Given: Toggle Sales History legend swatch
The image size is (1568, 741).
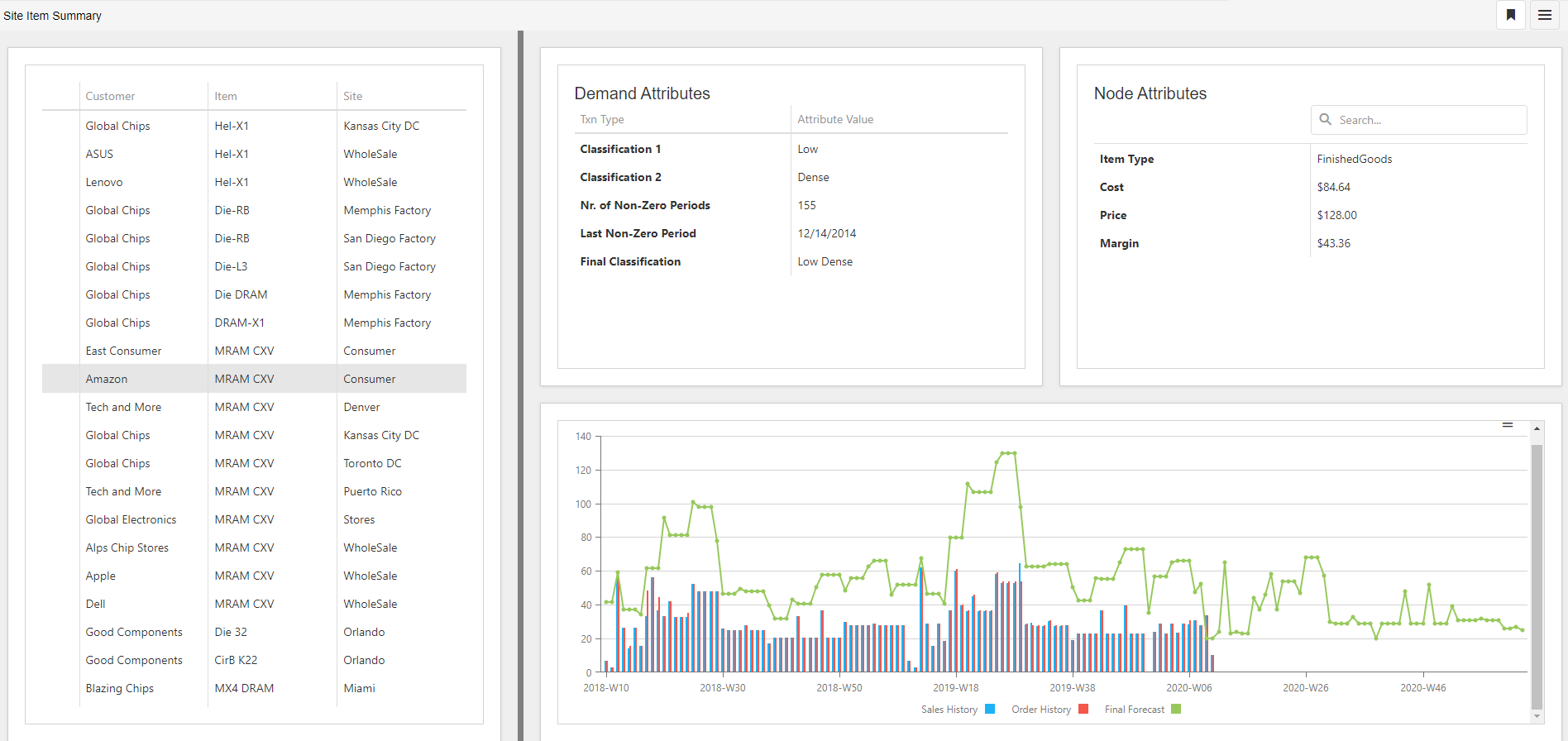Looking at the screenshot, I should pyautogui.click(x=990, y=709).
